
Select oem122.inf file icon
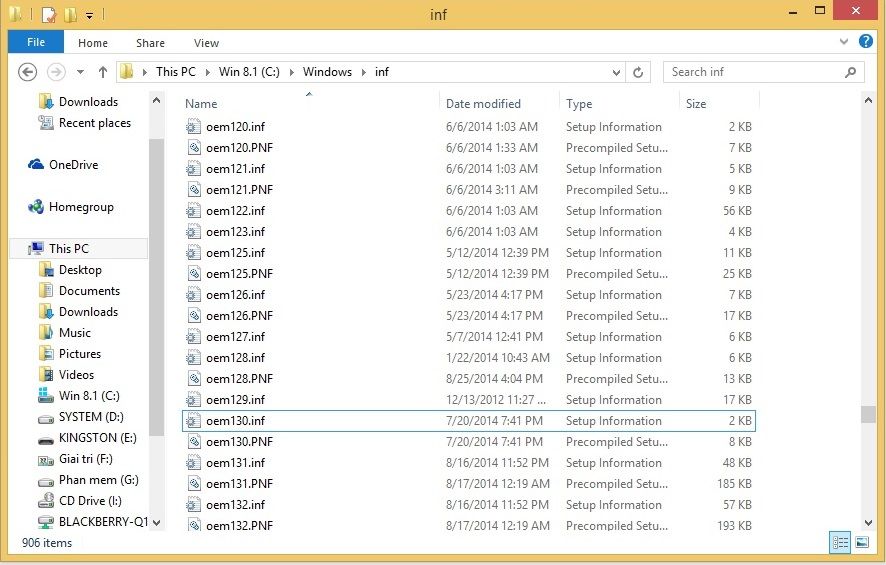tap(193, 211)
